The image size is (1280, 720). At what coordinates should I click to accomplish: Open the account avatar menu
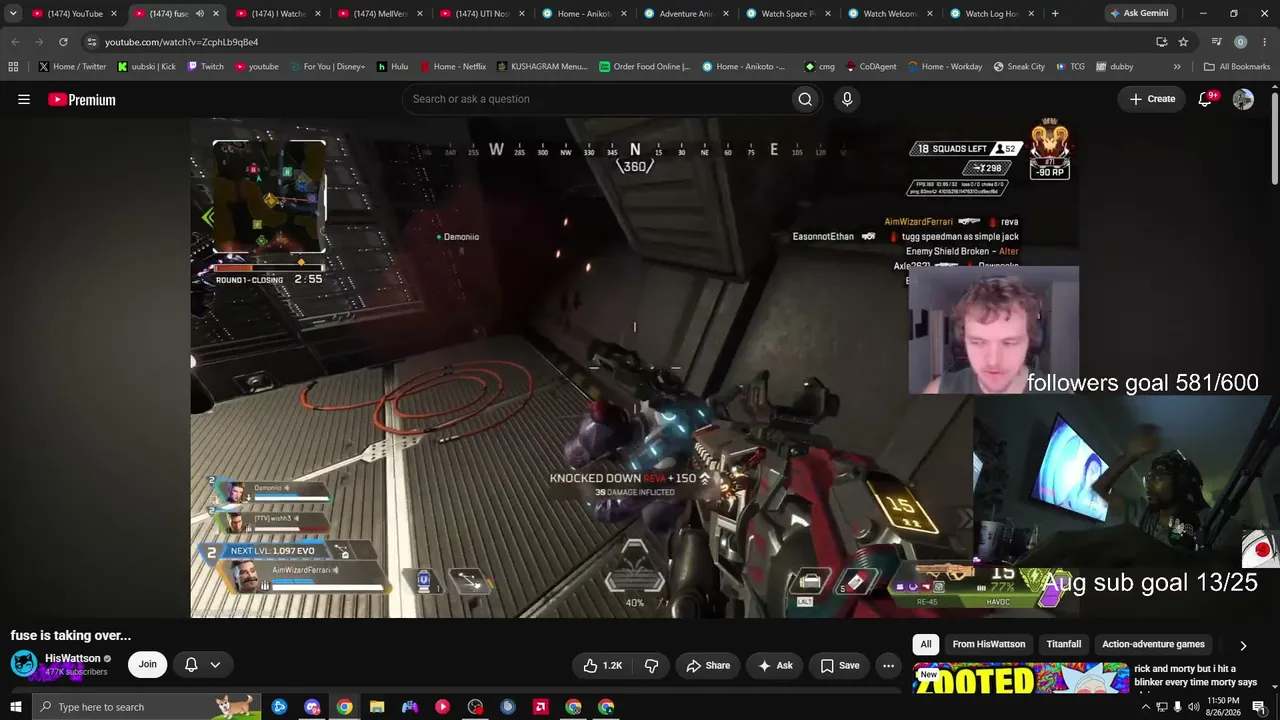click(x=1243, y=99)
